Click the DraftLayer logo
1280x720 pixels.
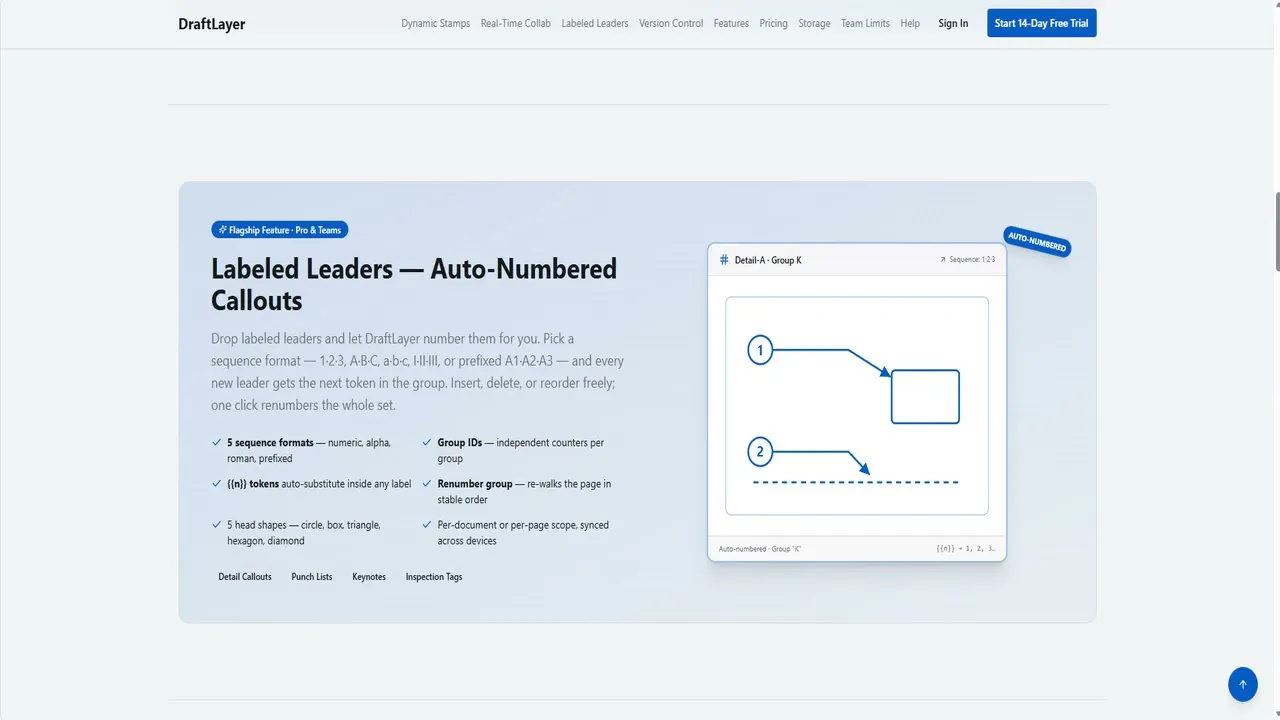(212, 24)
